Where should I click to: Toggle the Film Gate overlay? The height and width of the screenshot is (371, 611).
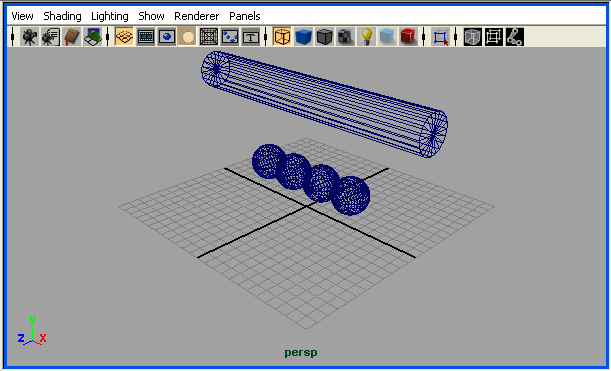[145, 37]
